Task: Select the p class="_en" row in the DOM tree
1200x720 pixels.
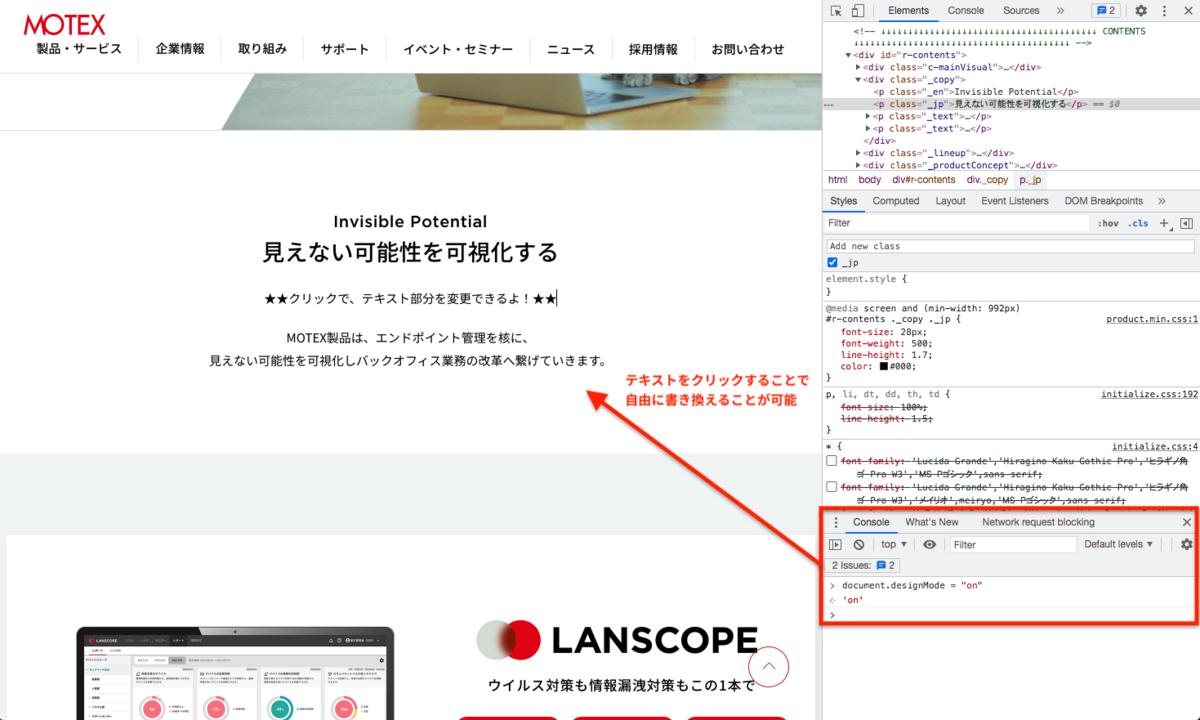Action: (x=1010, y=92)
